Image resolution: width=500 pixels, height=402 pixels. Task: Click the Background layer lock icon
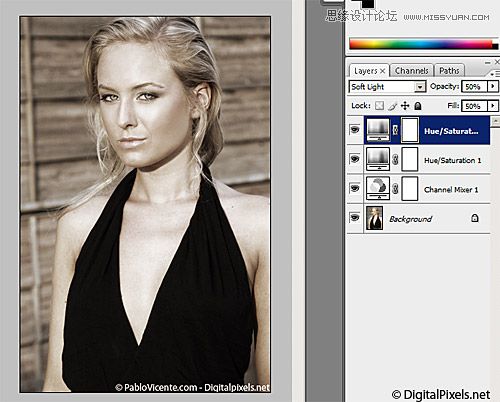475,218
